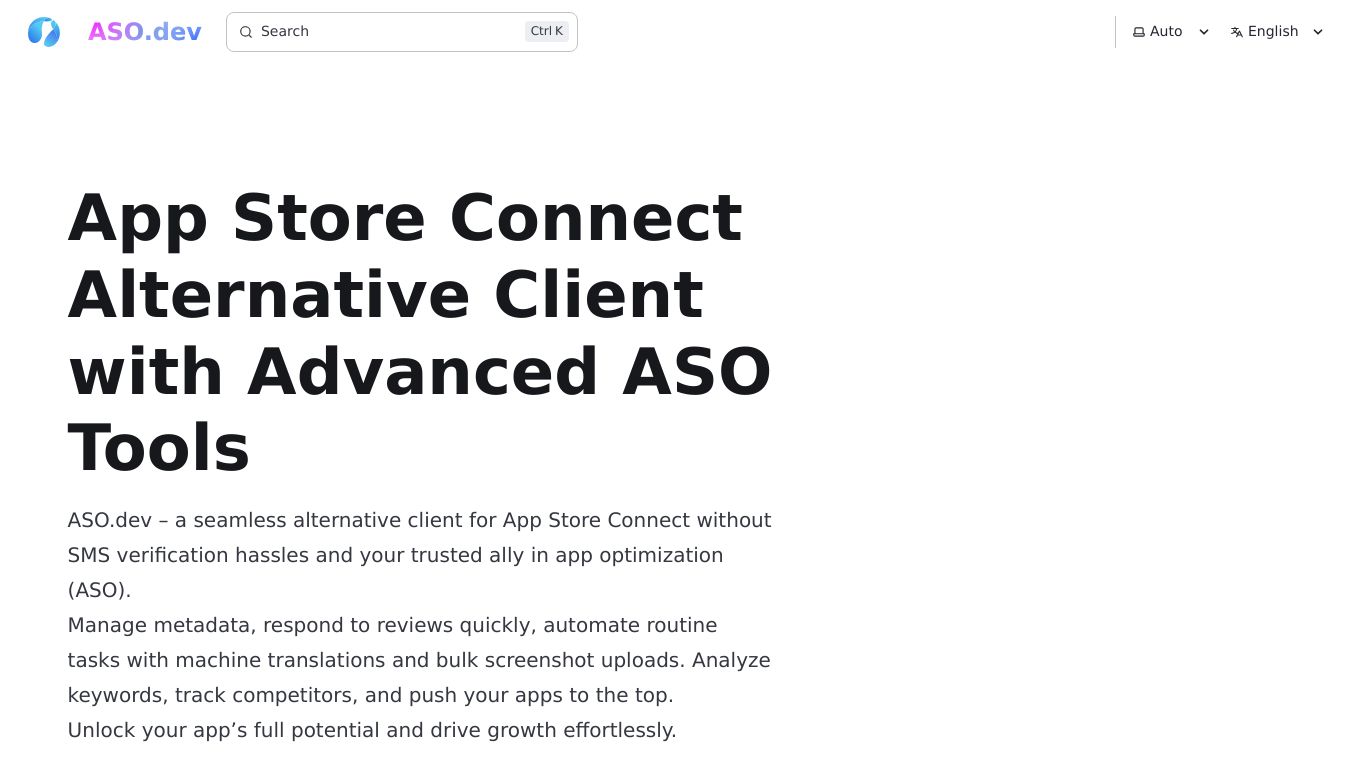Click the laptop theme icon beside Auto
The height and width of the screenshot is (760, 1352).
tap(1139, 32)
